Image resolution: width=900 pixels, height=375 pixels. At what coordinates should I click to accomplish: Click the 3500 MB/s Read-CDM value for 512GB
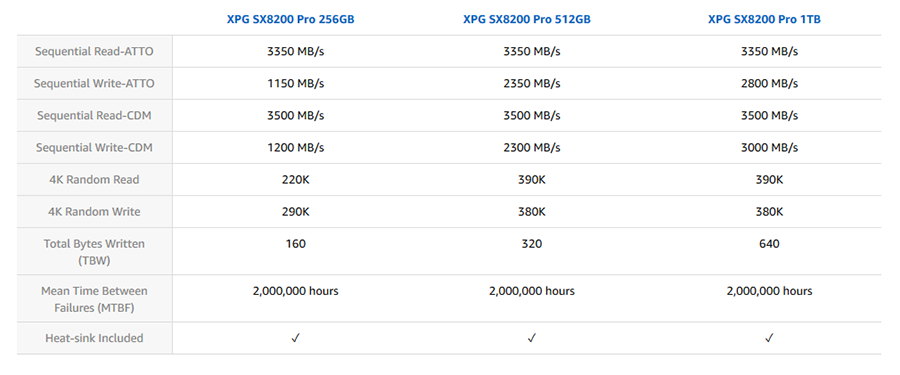tap(532, 115)
